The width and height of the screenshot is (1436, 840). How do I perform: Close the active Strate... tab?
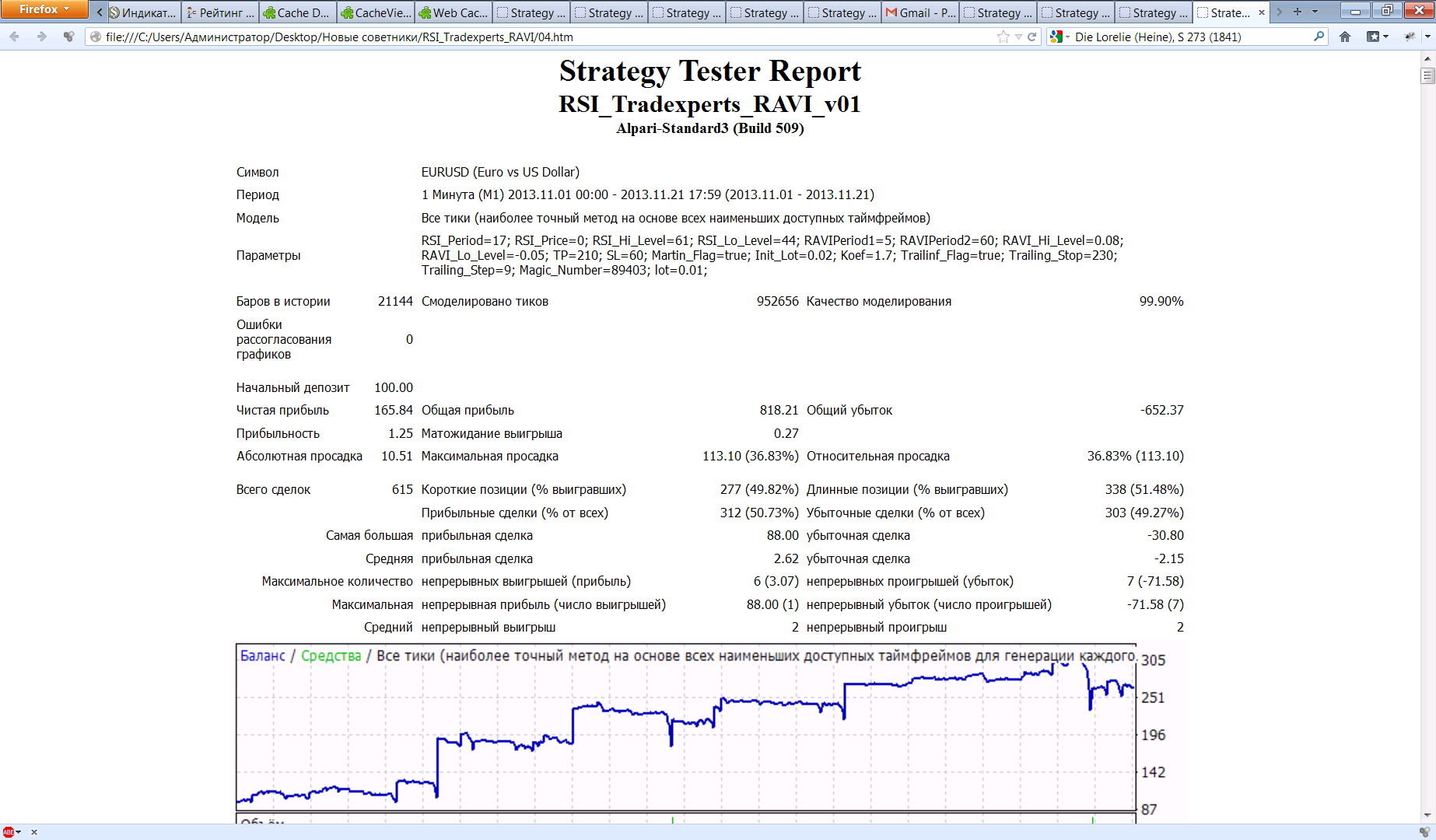tap(1261, 12)
